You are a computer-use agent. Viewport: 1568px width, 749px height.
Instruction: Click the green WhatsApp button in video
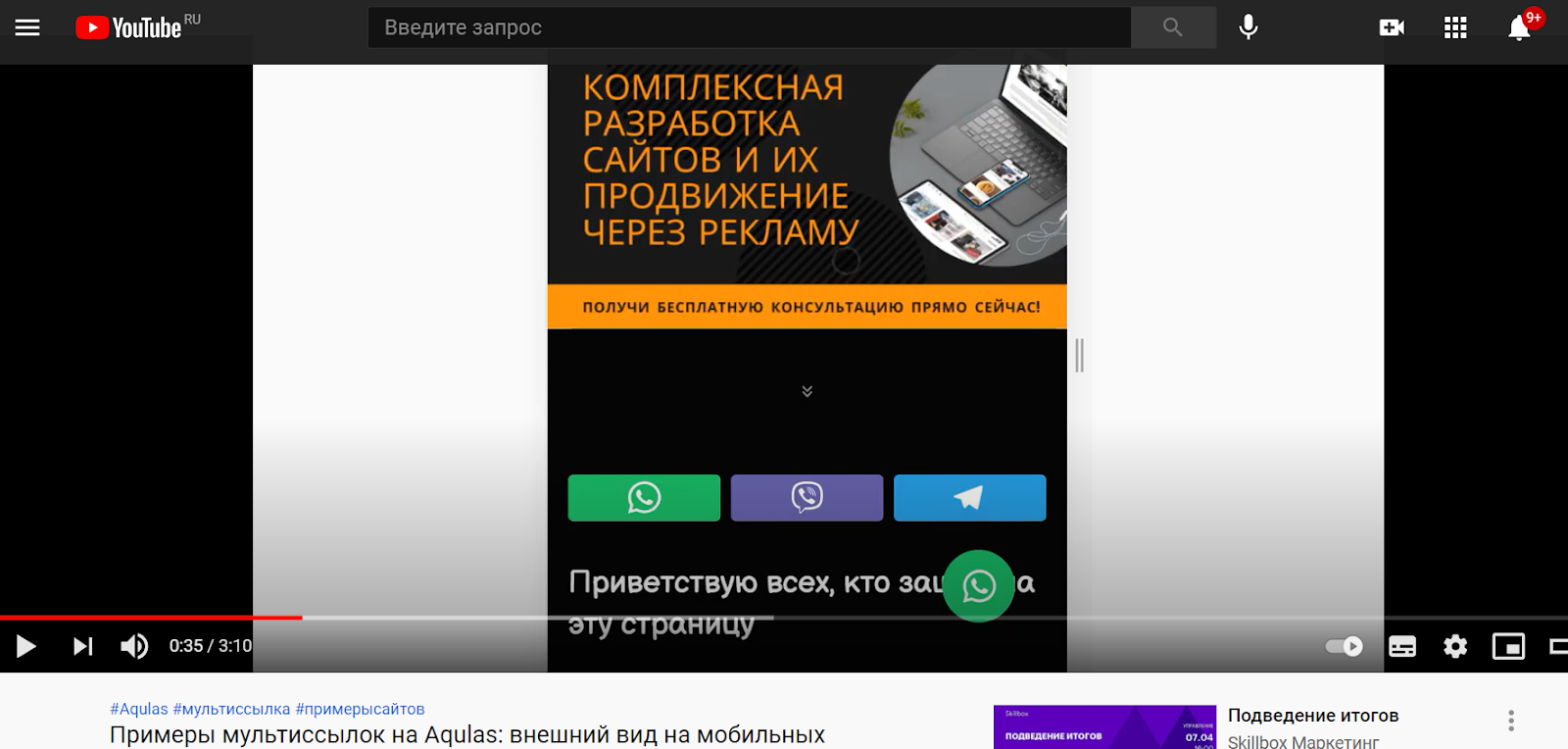coord(644,498)
